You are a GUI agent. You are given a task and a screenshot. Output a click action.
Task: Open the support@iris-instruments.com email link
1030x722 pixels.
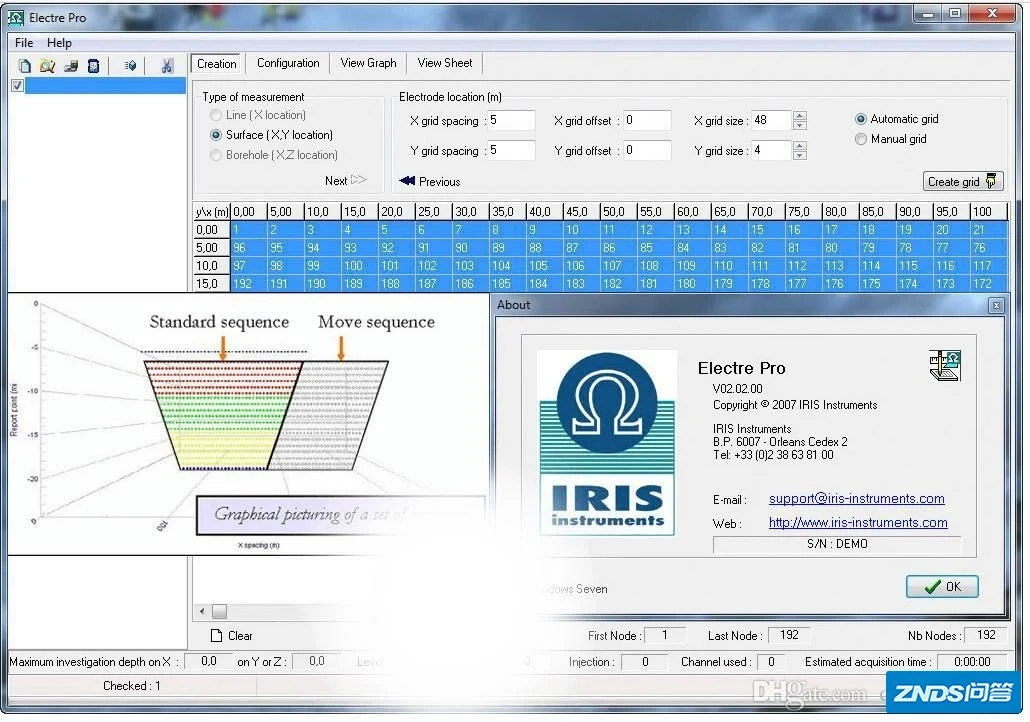point(856,499)
